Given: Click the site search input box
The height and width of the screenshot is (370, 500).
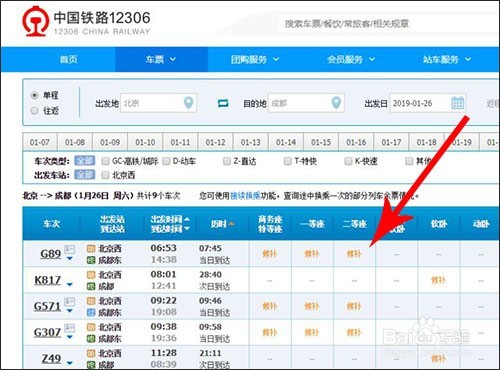Looking at the screenshot, I should click(x=388, y=24).
